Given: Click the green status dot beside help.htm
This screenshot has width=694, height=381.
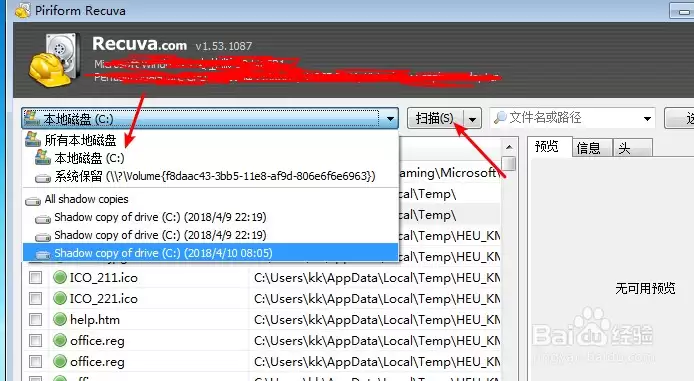Looking at the screenshot, I should (x=59, y=319).
